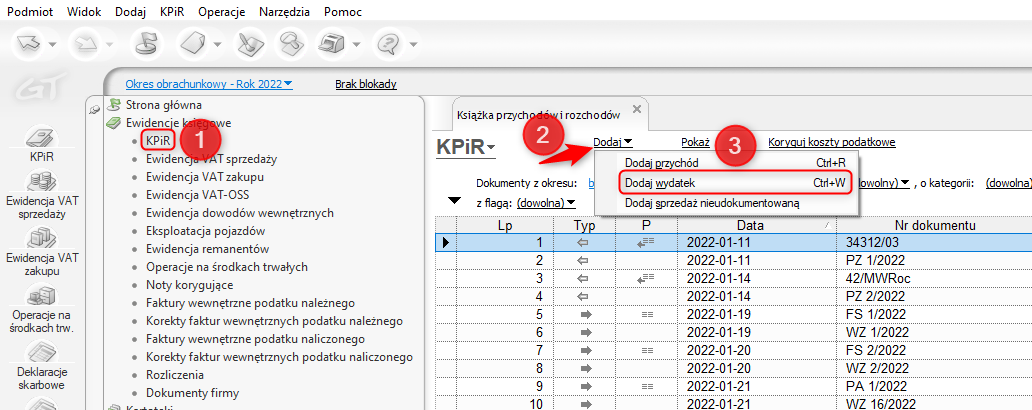1032x410 pixels.
Task: Select Ewidencja dowodów wewnętrznych in the tree
Action: [240, 213]
